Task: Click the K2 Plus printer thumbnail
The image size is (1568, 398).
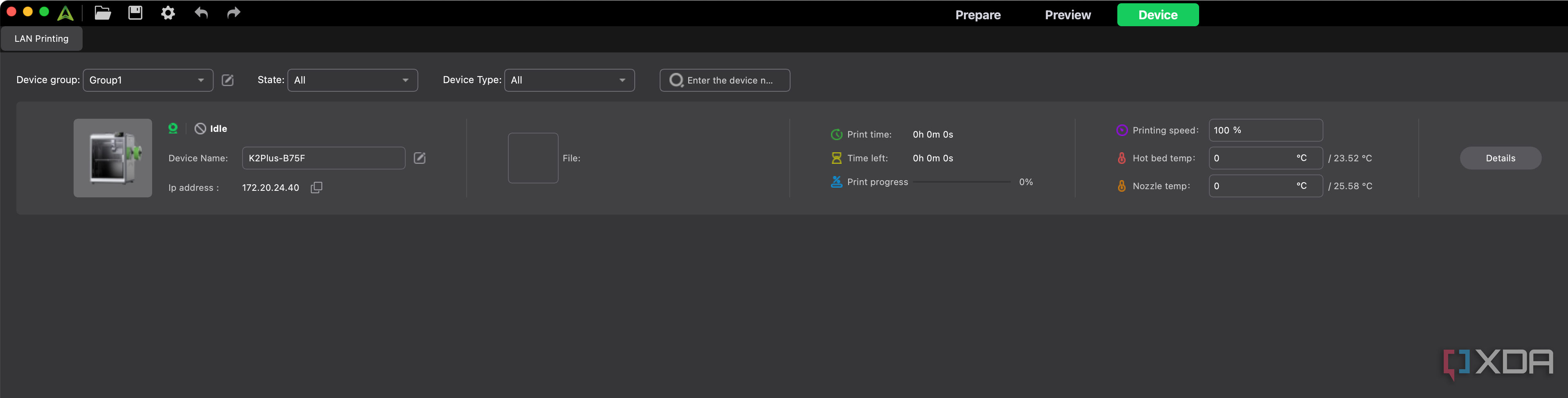Action: [112, 158]
